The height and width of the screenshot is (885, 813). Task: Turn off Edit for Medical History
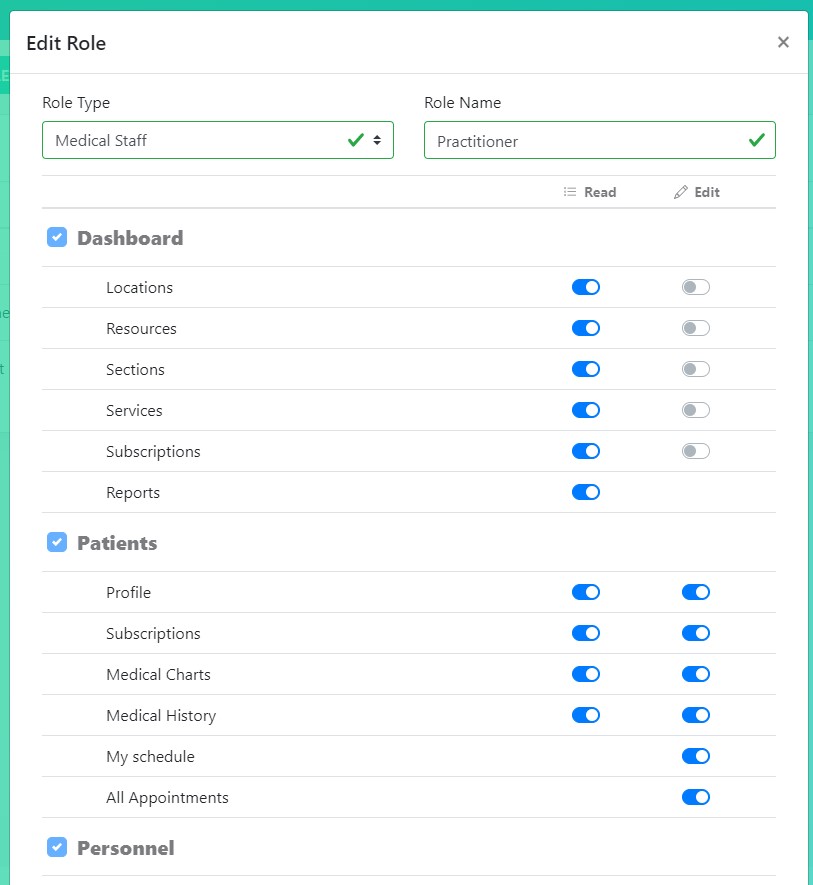pyautogui.click(x=696, y=716)
